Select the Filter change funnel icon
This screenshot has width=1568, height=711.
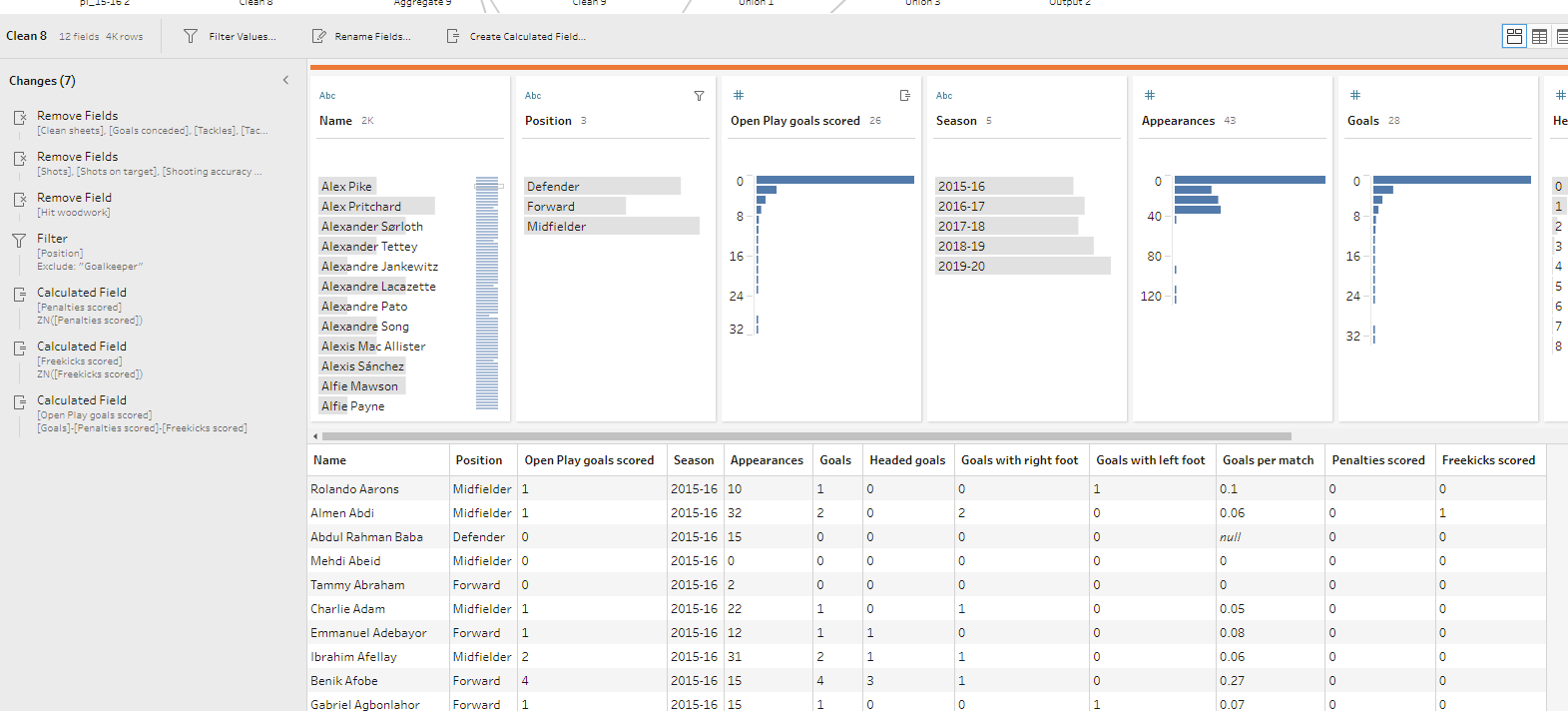pos(19,240)
